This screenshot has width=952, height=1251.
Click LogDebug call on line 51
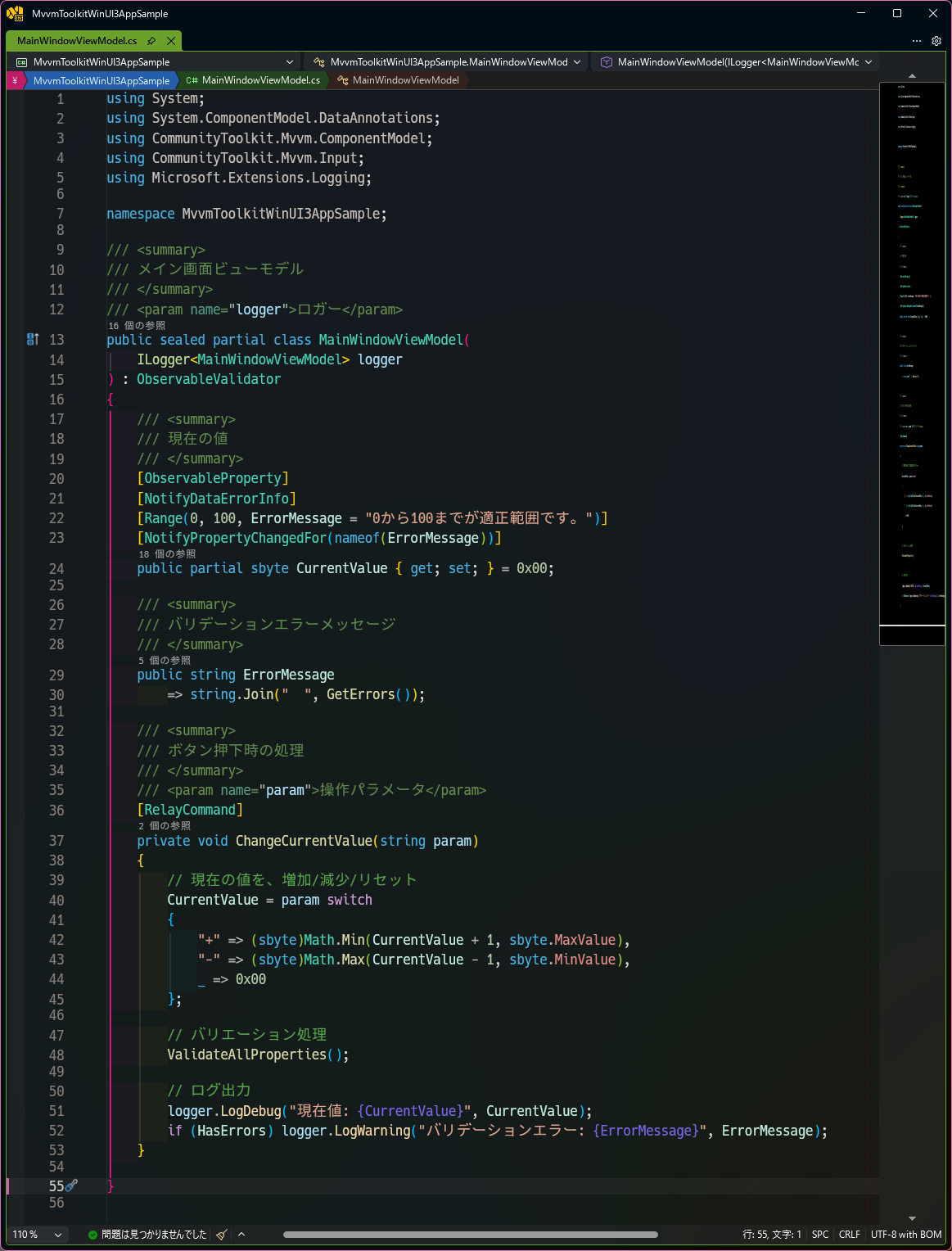[250, 1111]
